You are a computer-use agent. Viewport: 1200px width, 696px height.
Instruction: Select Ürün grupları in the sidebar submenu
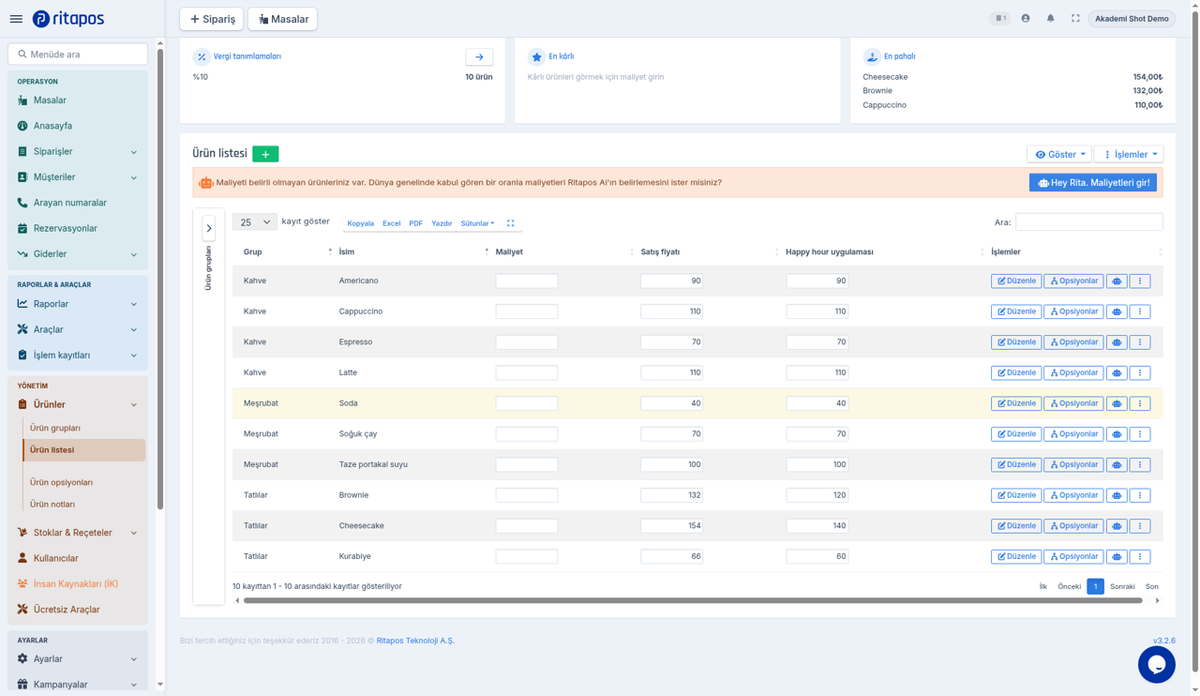click(x=56, y=428)
